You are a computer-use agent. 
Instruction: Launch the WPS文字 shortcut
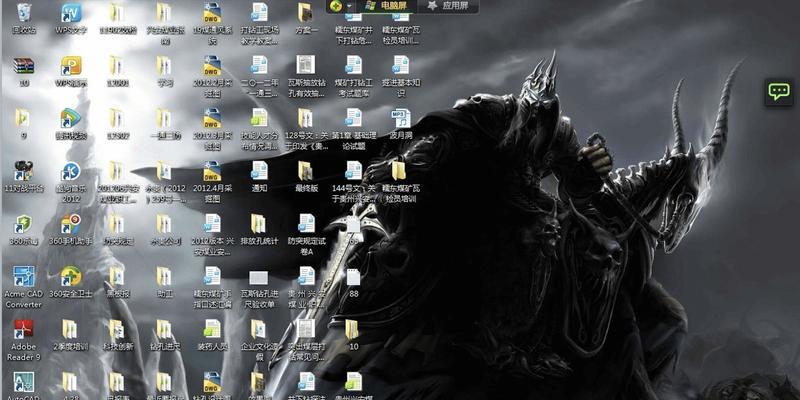71,19
